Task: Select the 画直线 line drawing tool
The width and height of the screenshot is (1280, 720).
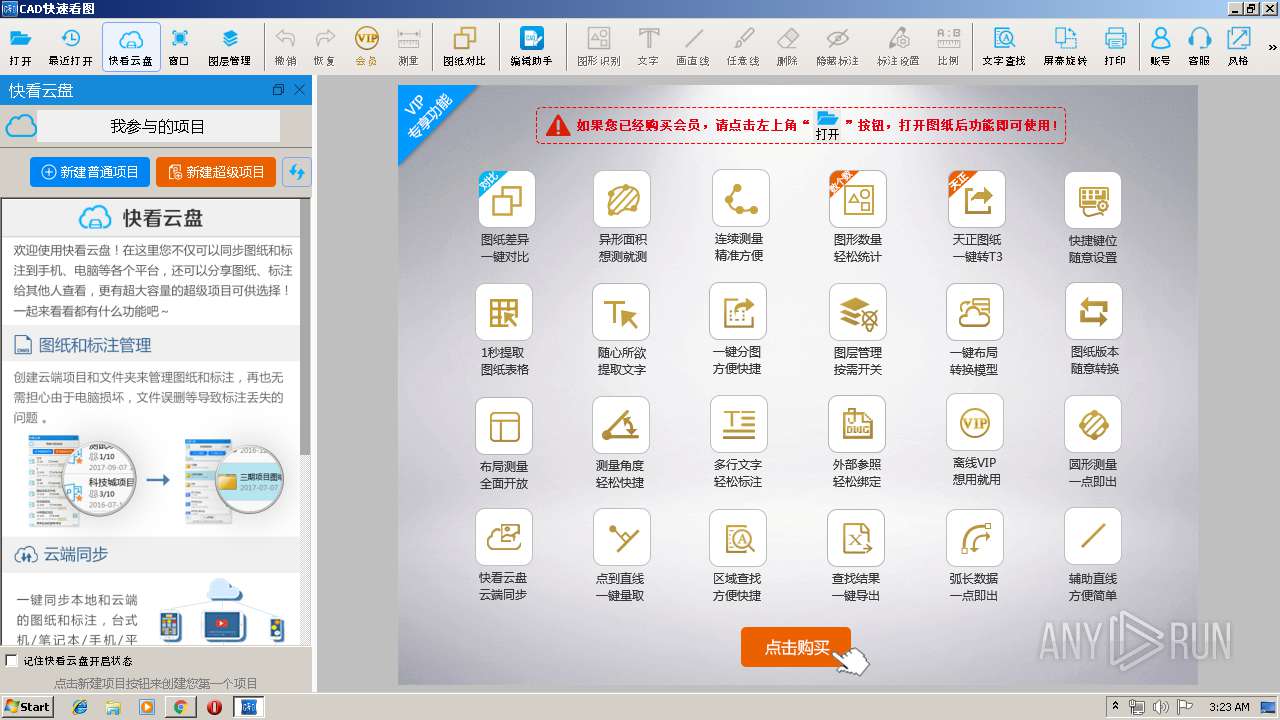Action: tap(693, 47)
